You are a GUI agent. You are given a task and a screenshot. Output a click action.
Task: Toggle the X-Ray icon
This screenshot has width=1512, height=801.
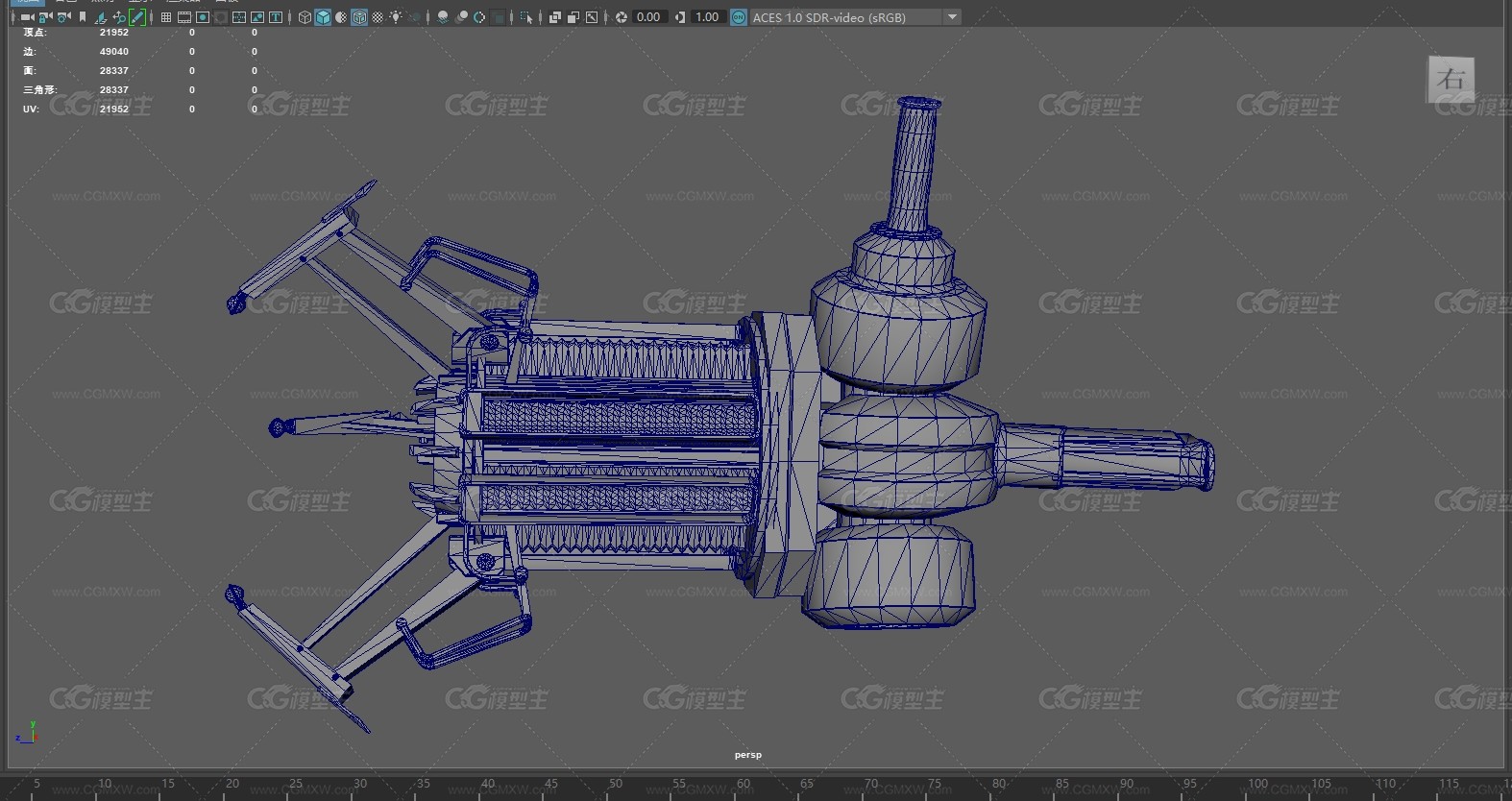click(554, 17)
